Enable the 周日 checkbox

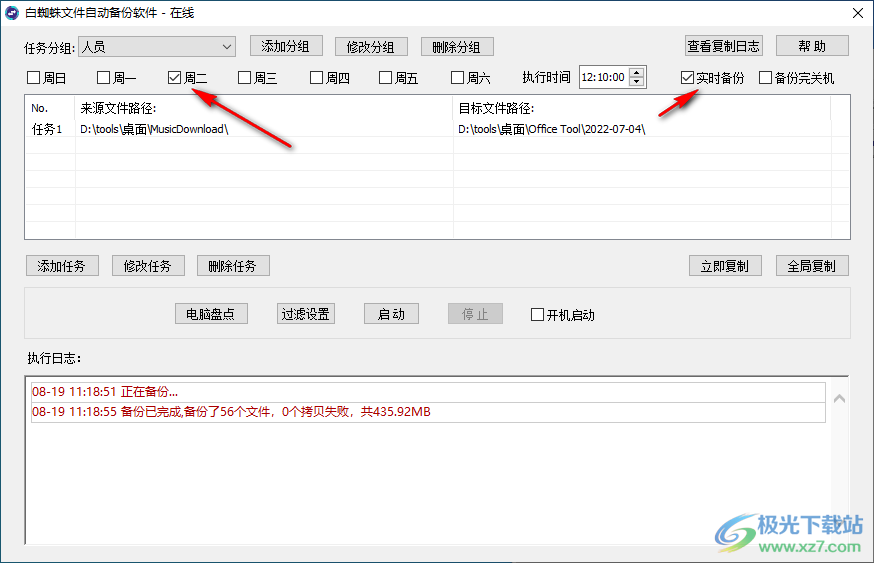[33, 77]
